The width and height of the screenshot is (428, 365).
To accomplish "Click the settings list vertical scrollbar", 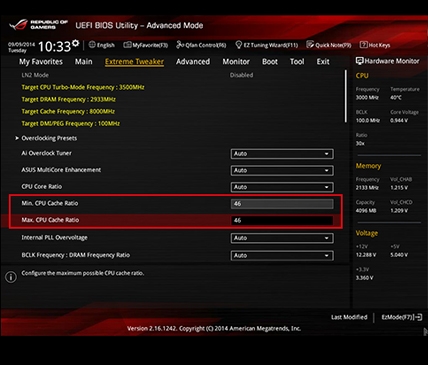I will pos(346,96).
